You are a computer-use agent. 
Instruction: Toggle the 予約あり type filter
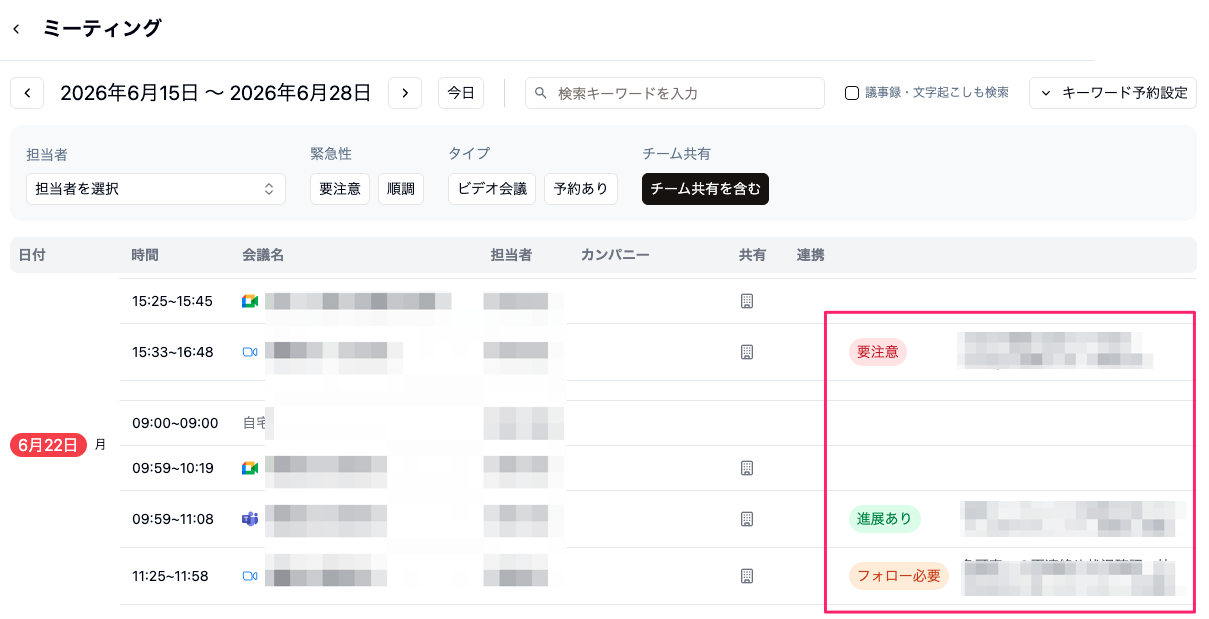pos(581,189)
